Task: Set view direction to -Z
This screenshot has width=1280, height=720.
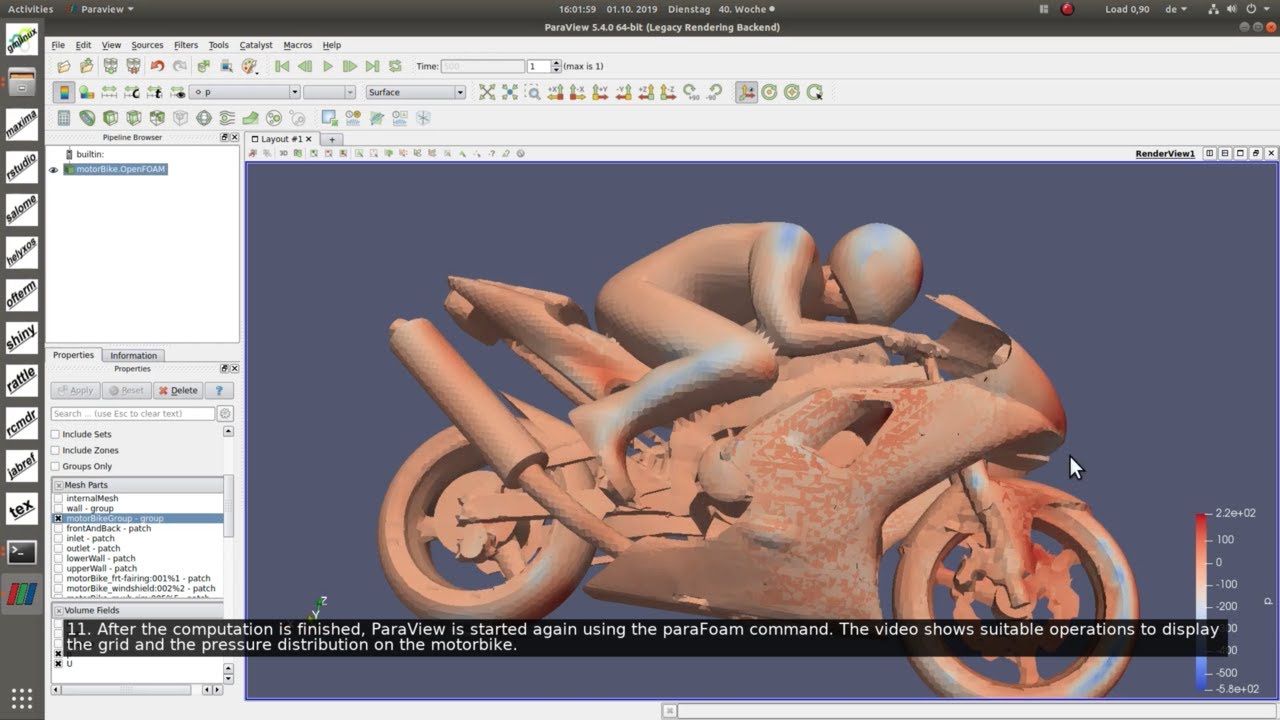Action: tap(669, 92)
